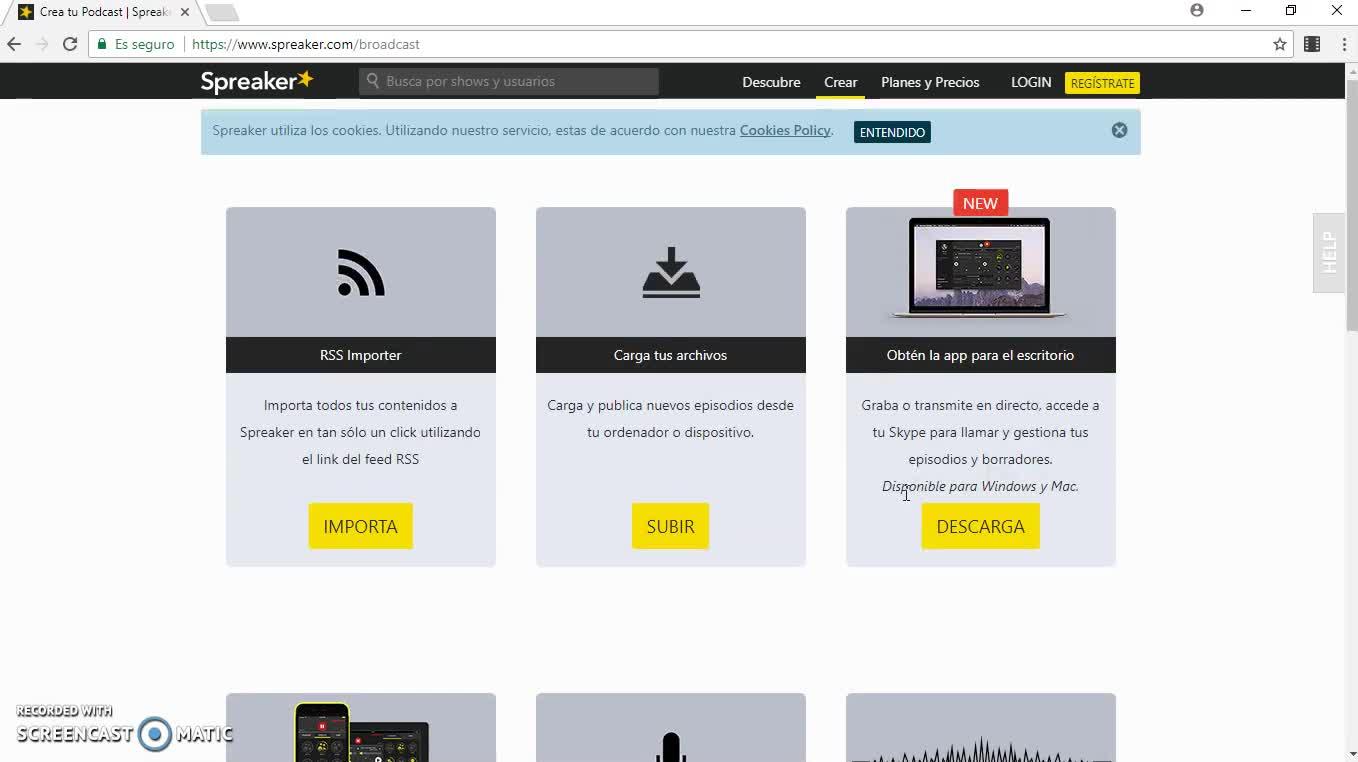Close the 'Crea tu Podcast' browser tab
Viewport: 1358px width, 762px height.
[185, 12]
